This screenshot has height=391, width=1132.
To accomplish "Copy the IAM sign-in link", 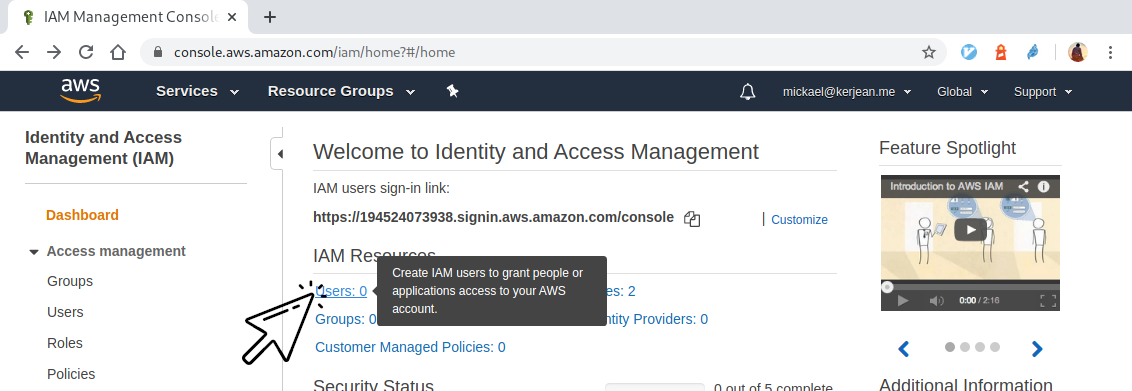I will [692, 219].
